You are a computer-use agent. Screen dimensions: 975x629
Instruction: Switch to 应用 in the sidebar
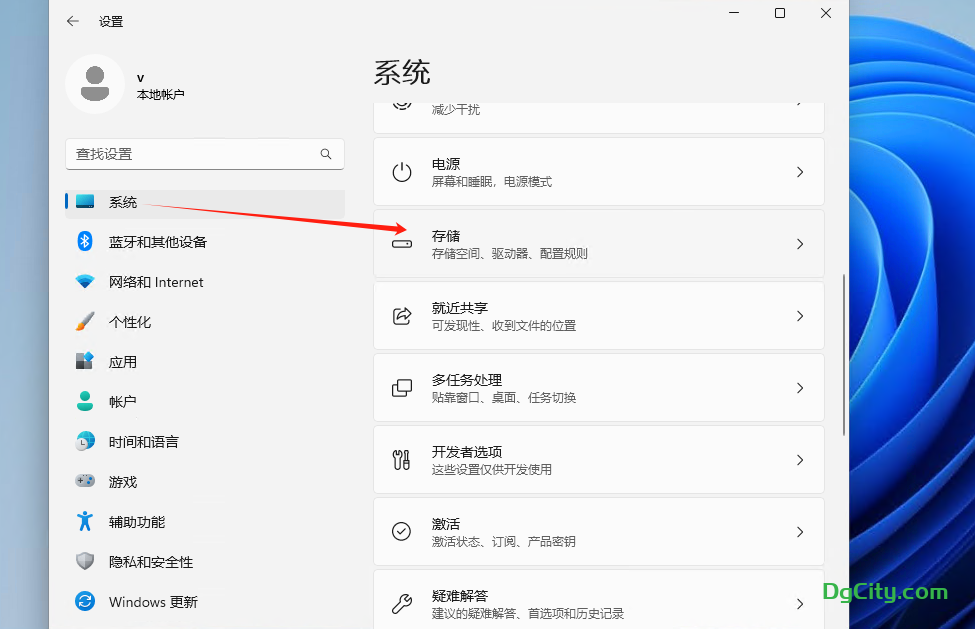click(123, 362)
